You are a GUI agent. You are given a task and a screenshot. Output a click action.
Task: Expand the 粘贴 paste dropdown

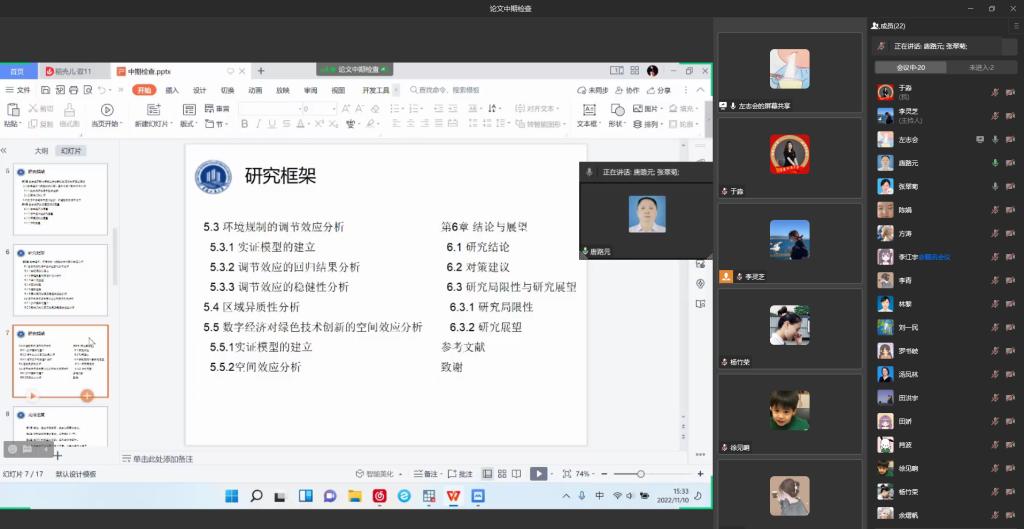pos(12,124)
